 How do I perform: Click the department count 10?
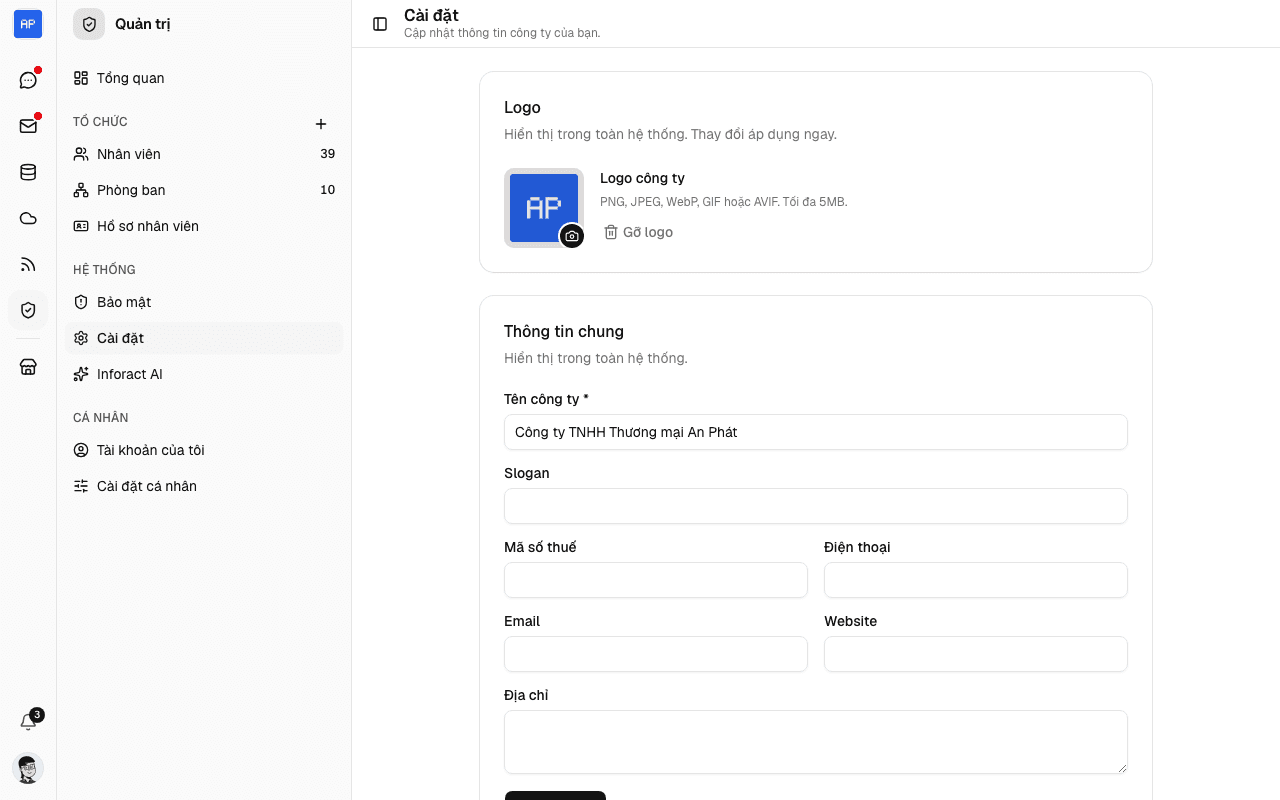pyautogui.click(x=327, y=190)
